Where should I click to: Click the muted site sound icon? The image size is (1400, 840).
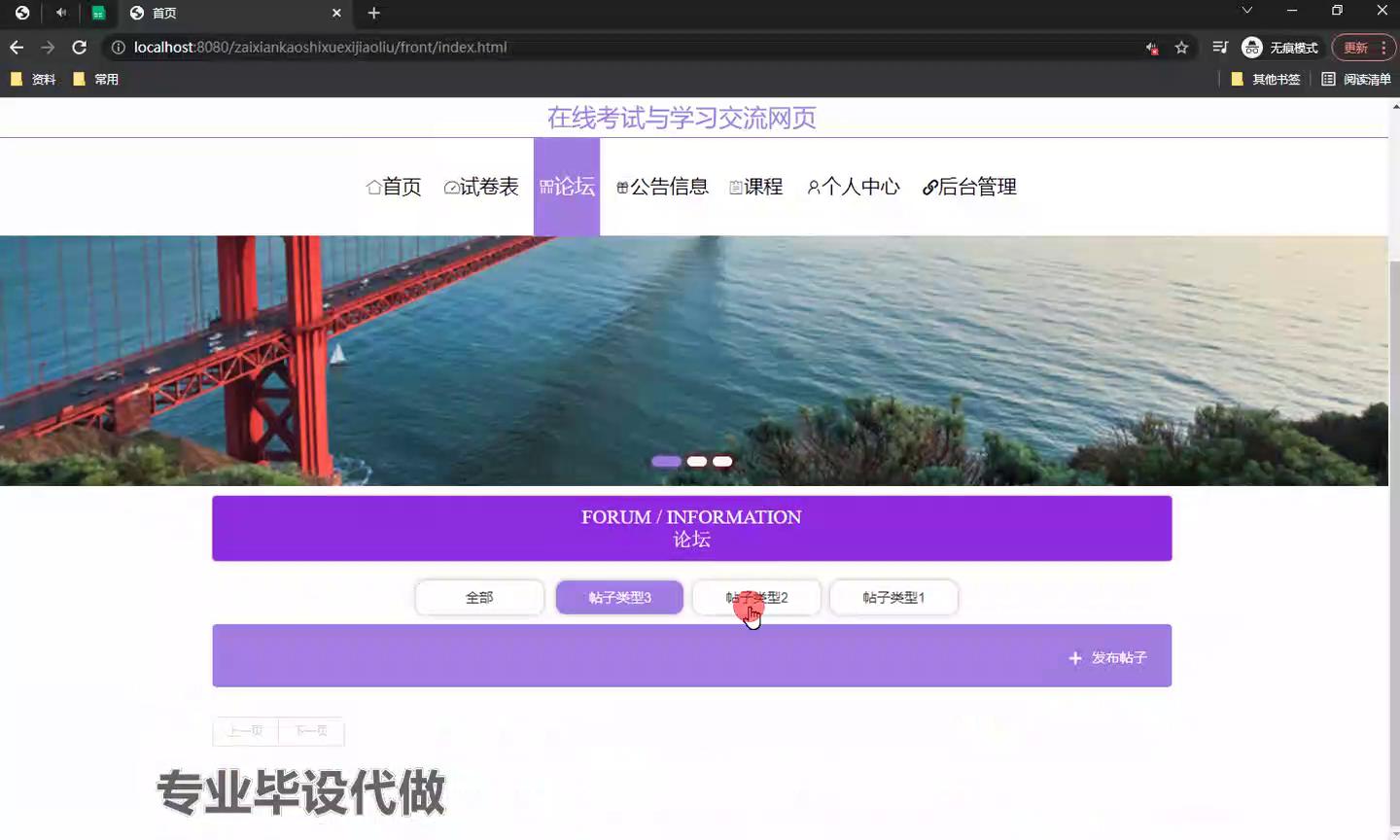[x=1152, y=48]
